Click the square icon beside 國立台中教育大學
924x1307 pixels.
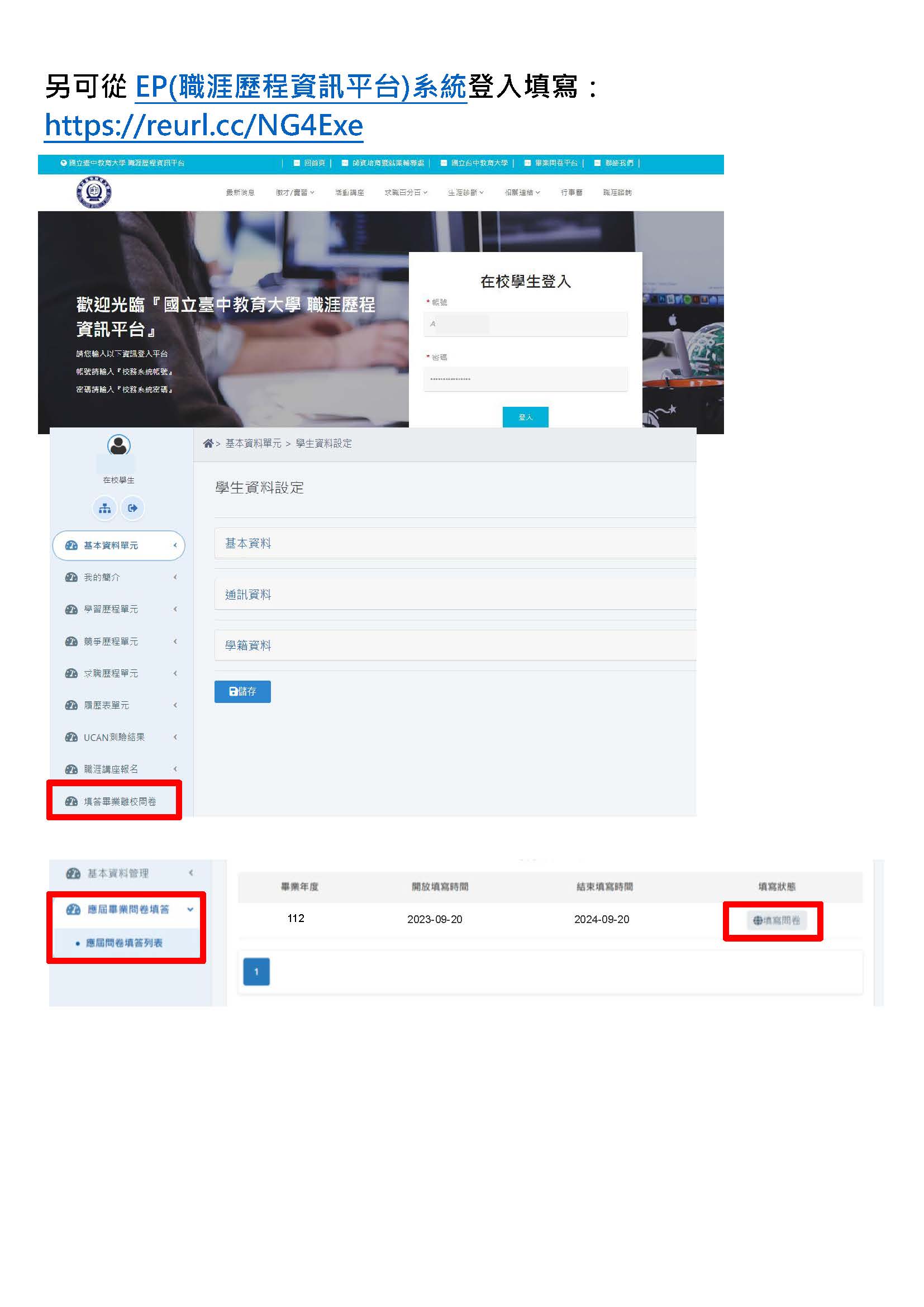[x=444, y=163]
